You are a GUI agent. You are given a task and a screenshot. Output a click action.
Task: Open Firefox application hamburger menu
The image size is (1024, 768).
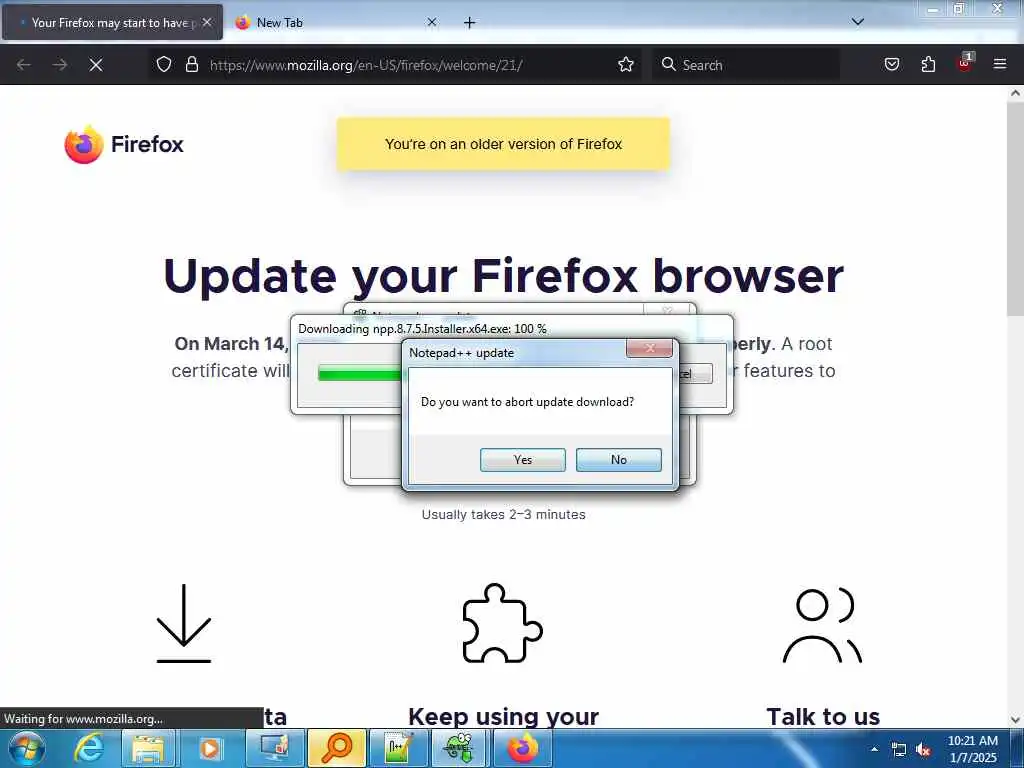coord(1000,65)
